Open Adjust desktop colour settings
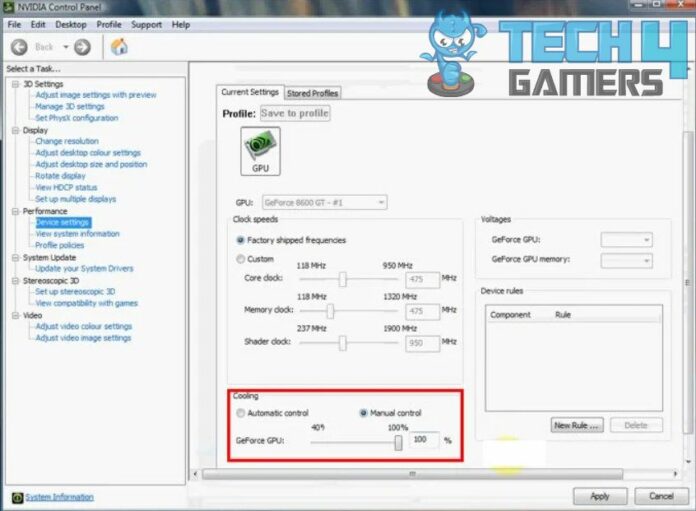Screen dimensions: 696x511 pyautogui.click(x=88, y=153)
